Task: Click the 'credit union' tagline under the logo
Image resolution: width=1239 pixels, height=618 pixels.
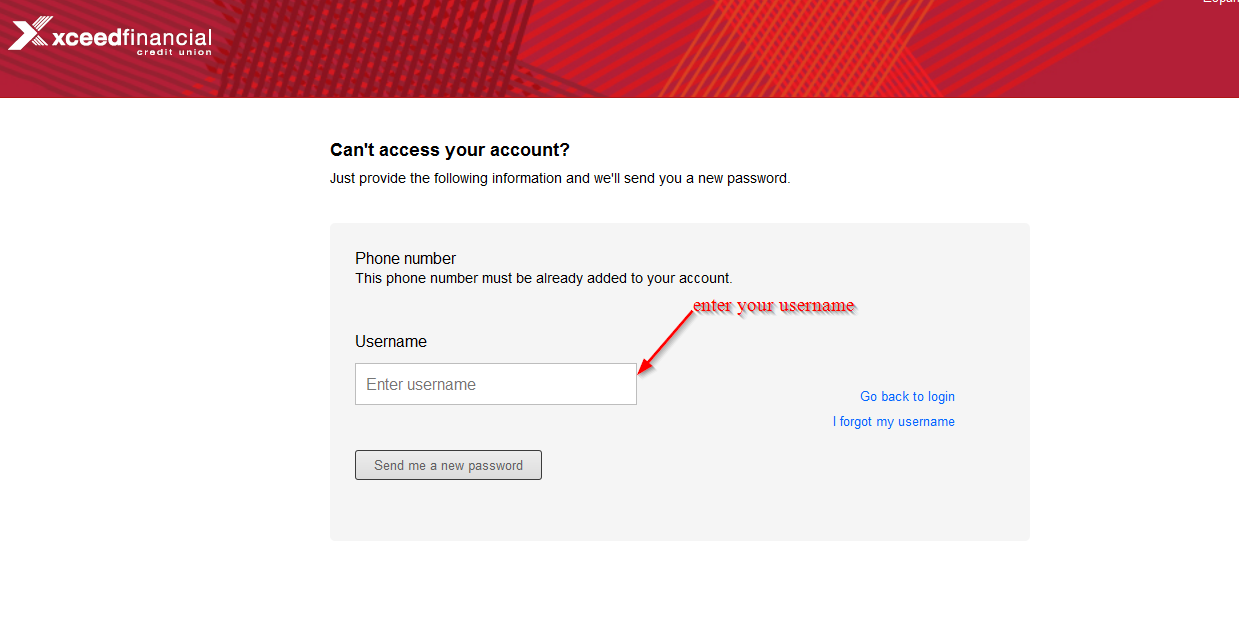Action: click(x=174, y=52)
